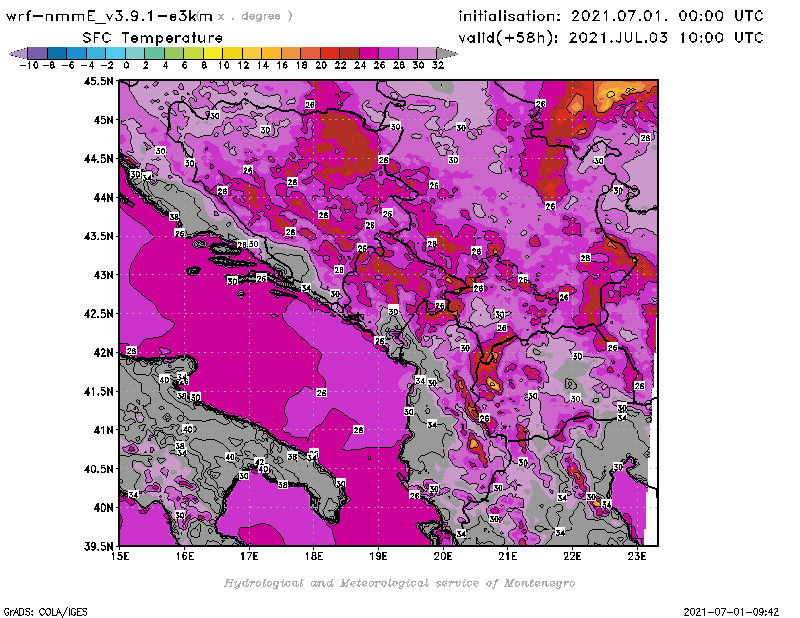Click the legend swatch between -10 and -8

(38, 53)
